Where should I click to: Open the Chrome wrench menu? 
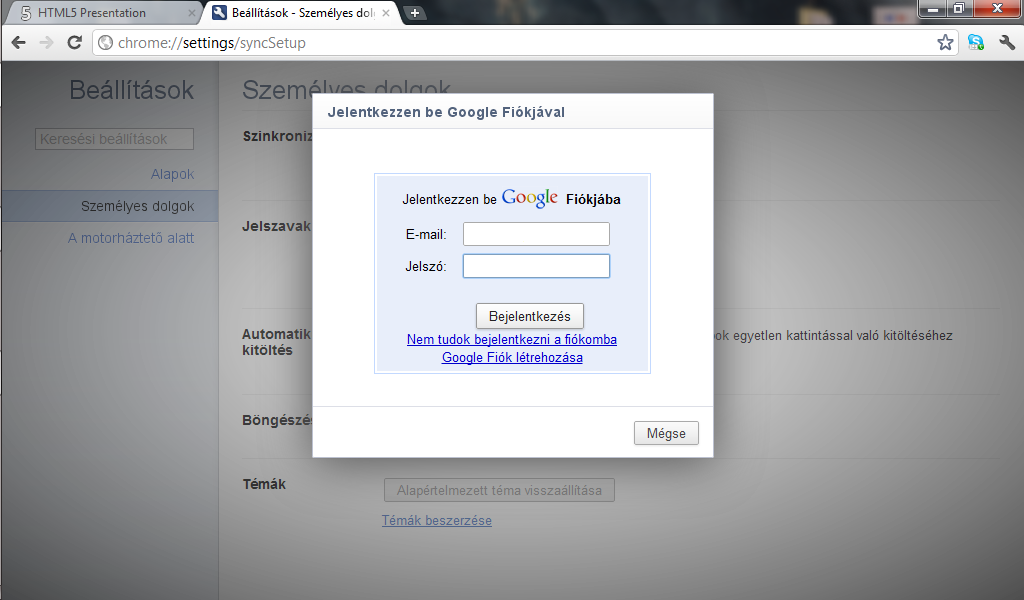[1006, 43]
